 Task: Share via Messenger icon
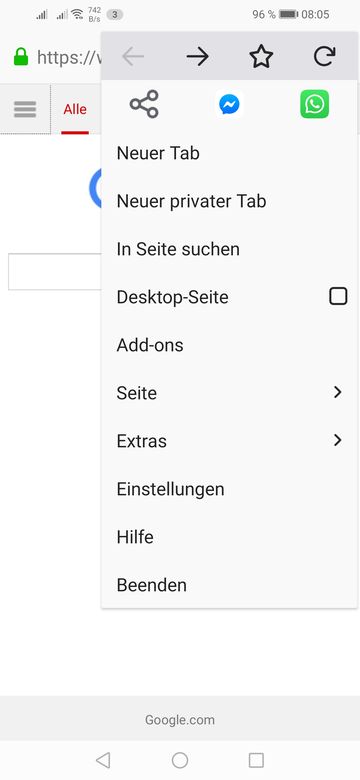click(x=229, y=104)
